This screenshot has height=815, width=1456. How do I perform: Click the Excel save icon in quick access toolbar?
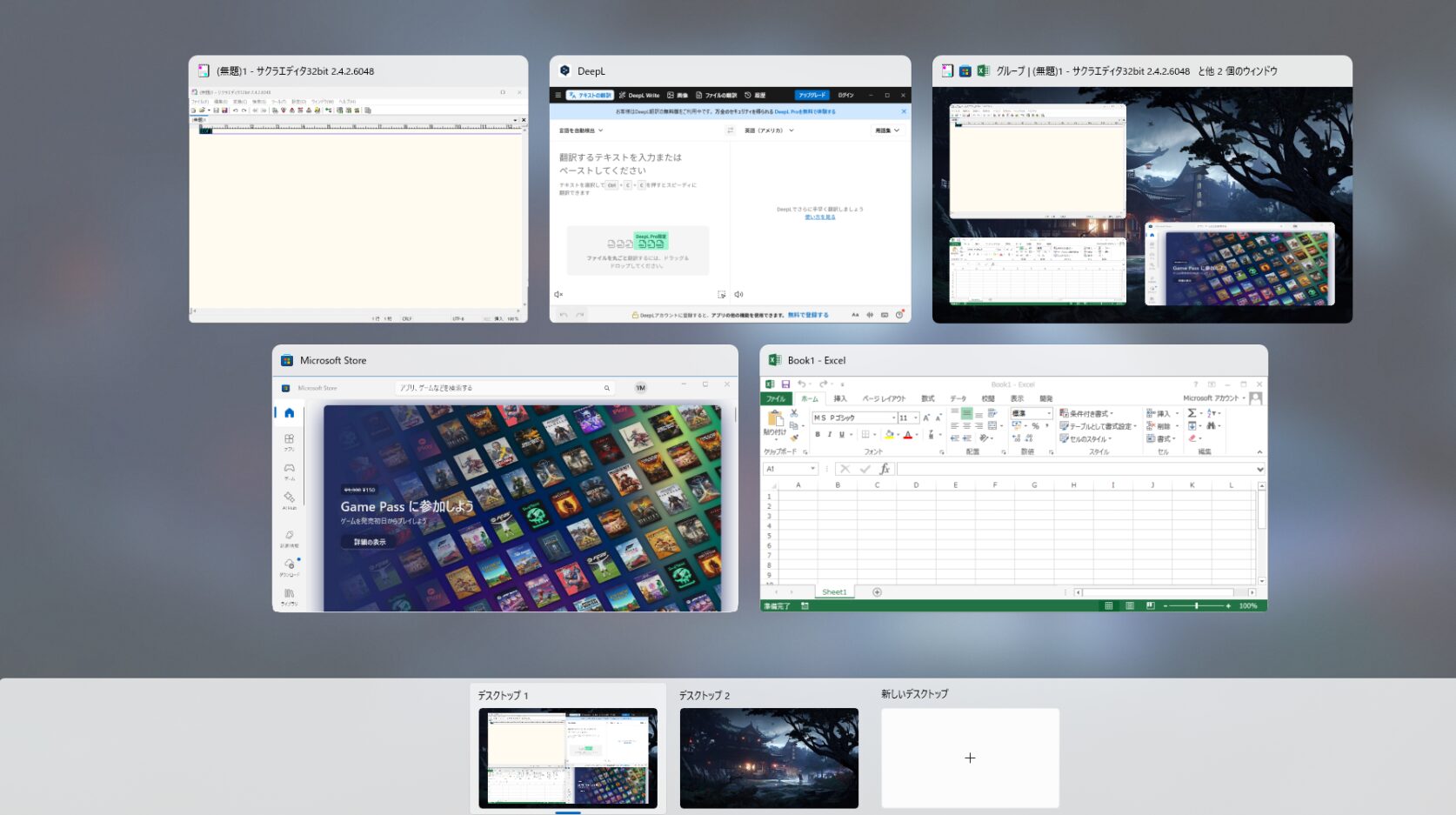click(x=785, y=384)
